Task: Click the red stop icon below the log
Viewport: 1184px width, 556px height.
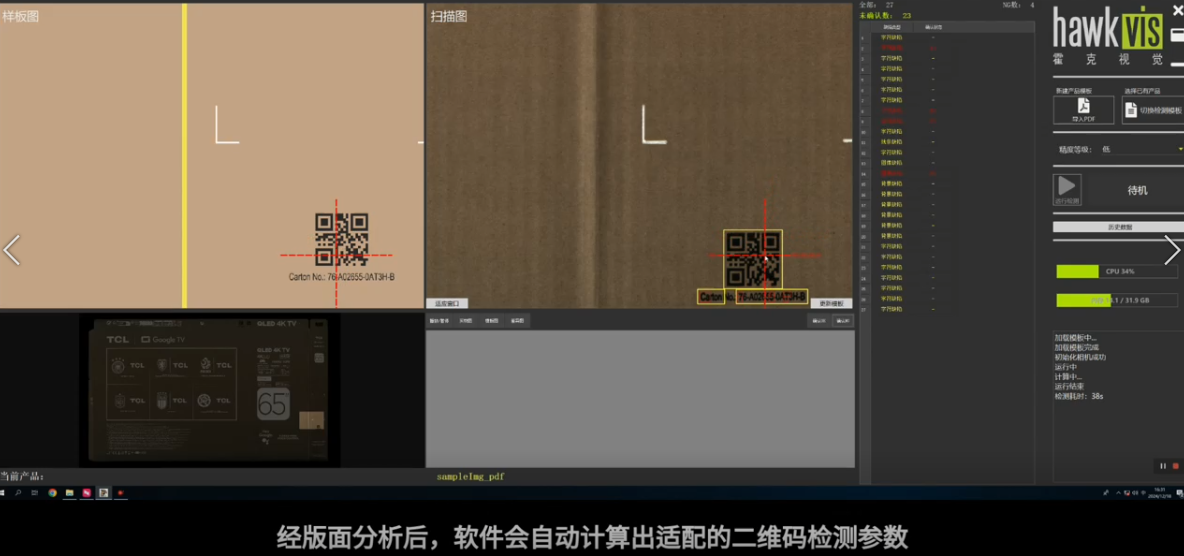Action: click(x=1175, y=466)
